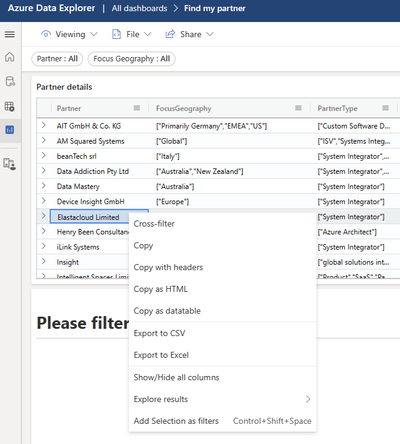Open the Partner : All filter
This screenshot has width=400, height=444.
[x=57, y=59]
